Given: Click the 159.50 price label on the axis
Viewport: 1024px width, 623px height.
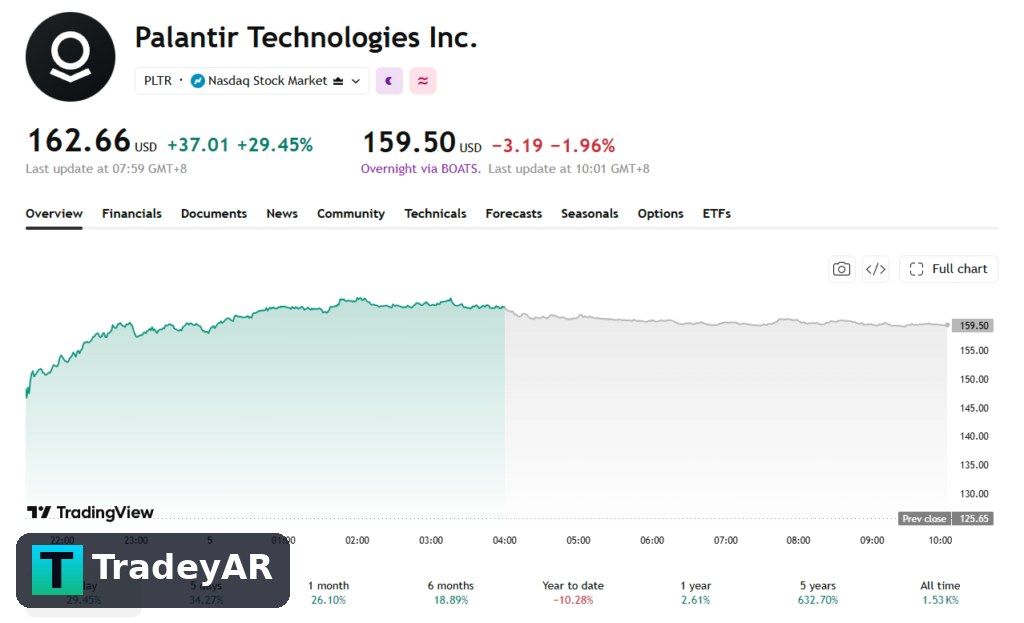Looking at the screenshot, I should pyautogui.click(x=973, y=325).
